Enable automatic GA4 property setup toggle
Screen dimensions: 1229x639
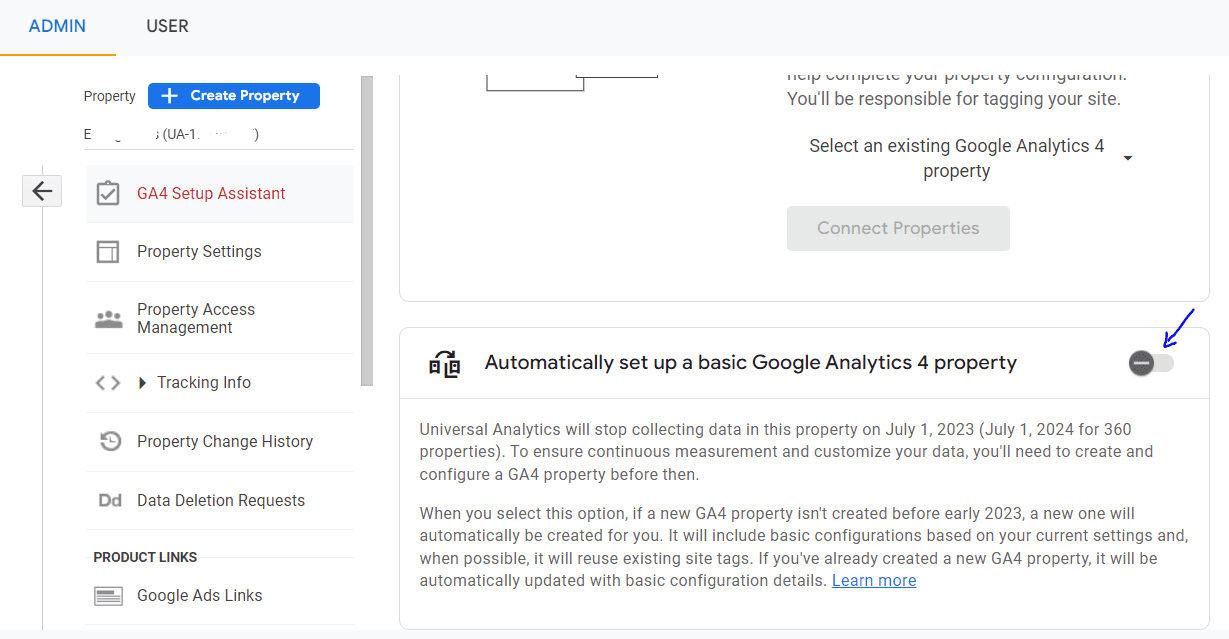tap(1150, 363)
